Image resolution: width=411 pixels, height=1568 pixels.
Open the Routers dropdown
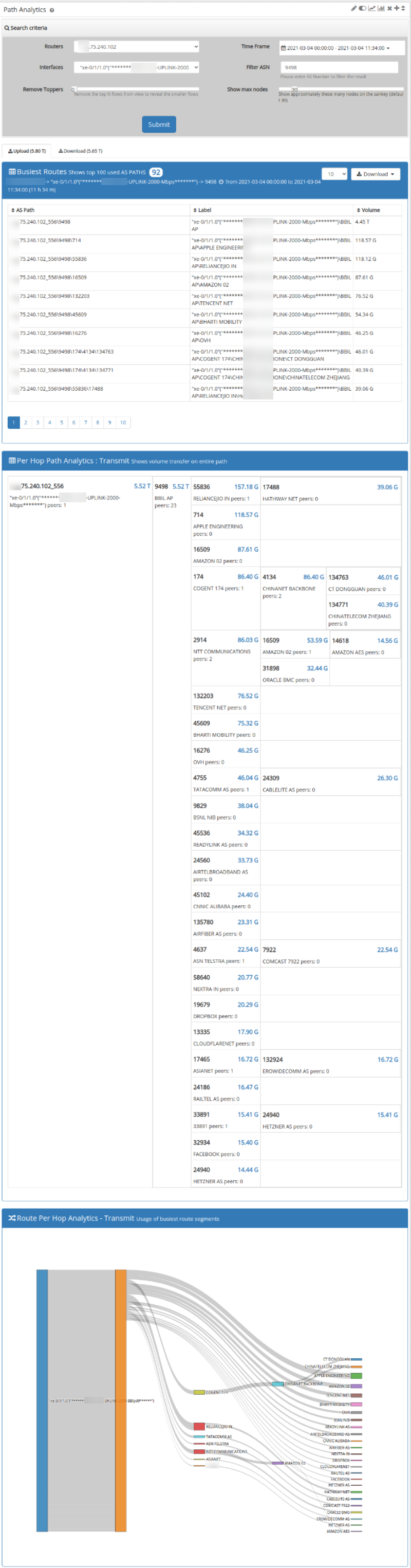click(136, 47)
